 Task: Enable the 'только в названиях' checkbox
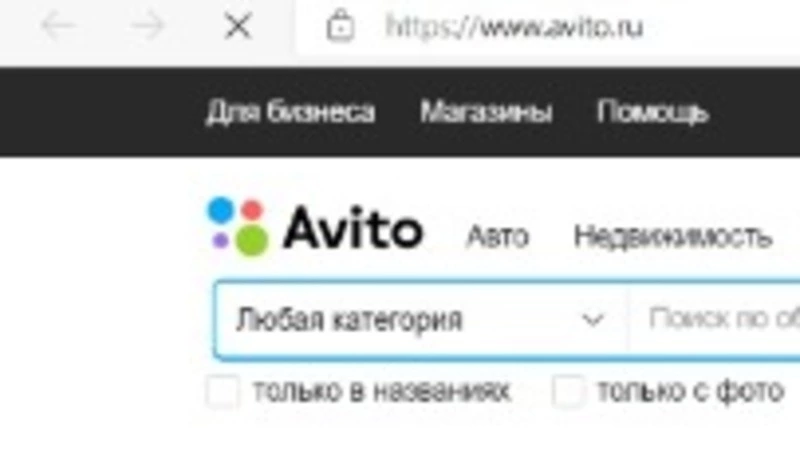pos(222,391)
